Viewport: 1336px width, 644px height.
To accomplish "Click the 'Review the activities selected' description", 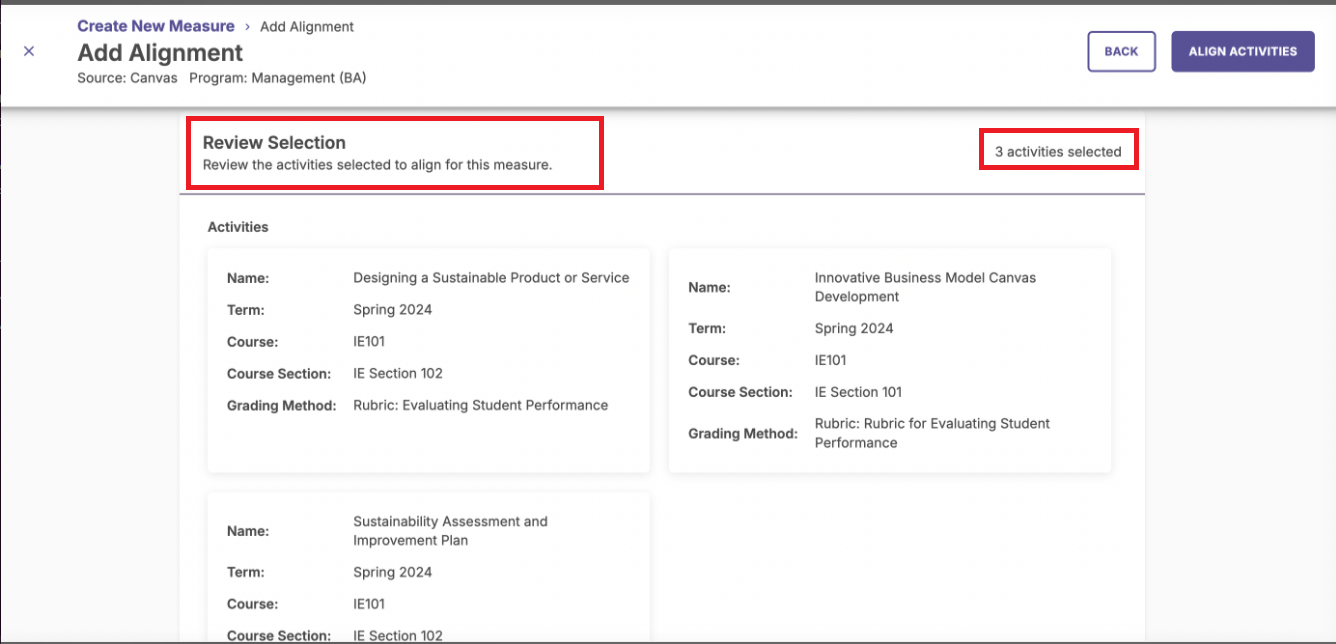I will [377, 165].
